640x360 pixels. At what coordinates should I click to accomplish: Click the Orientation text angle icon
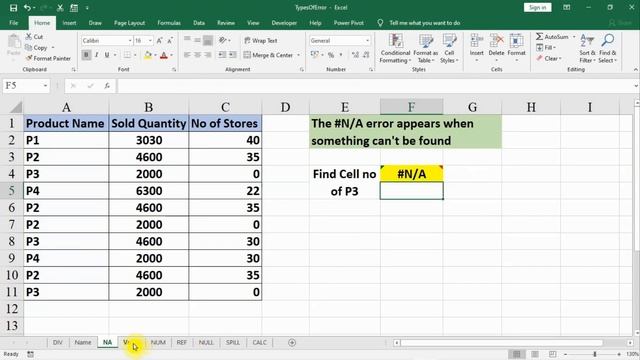222,40
